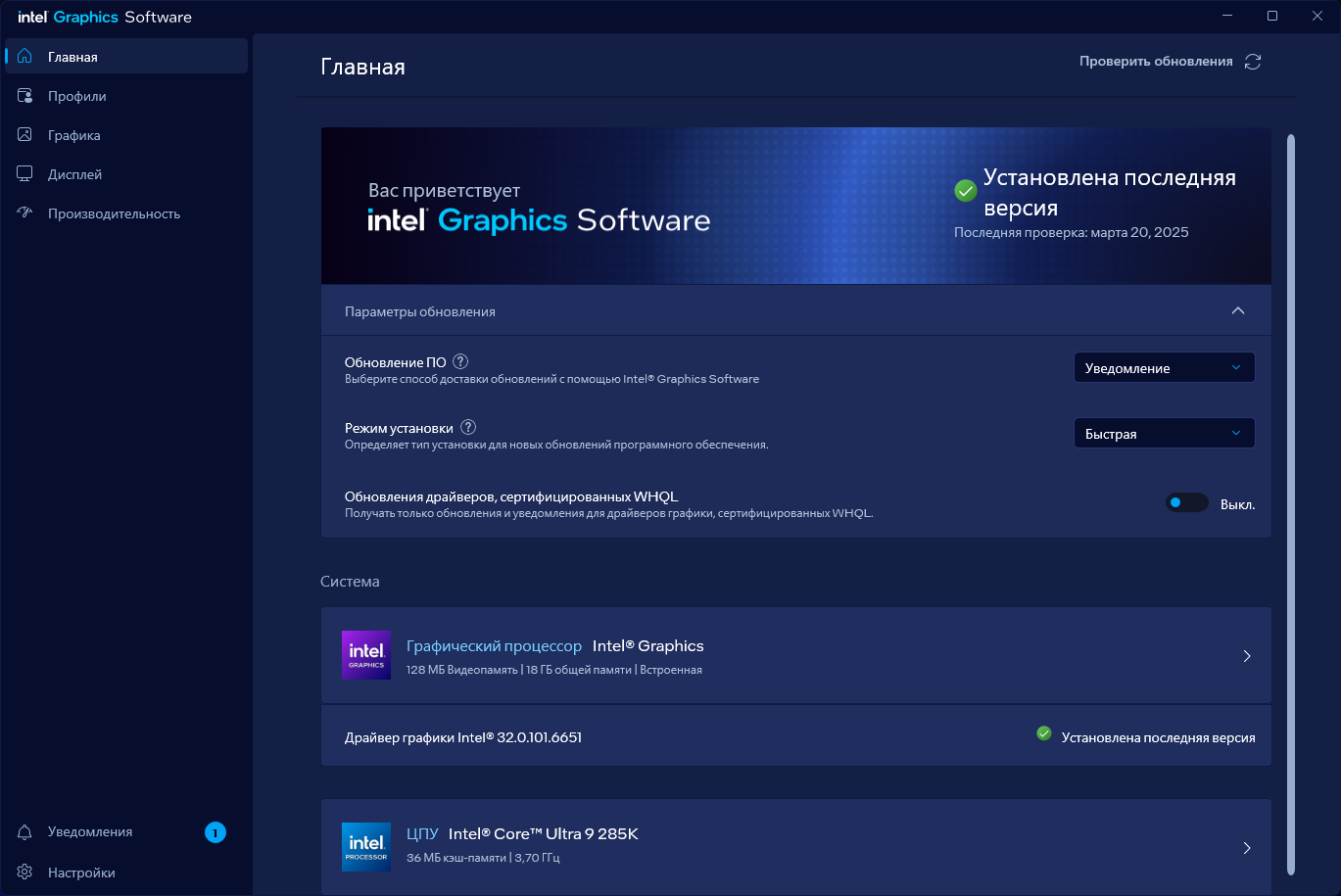1341x896 pixels.
Task: Click the 128 МБ Видеопамять details text
Action: 554,670
